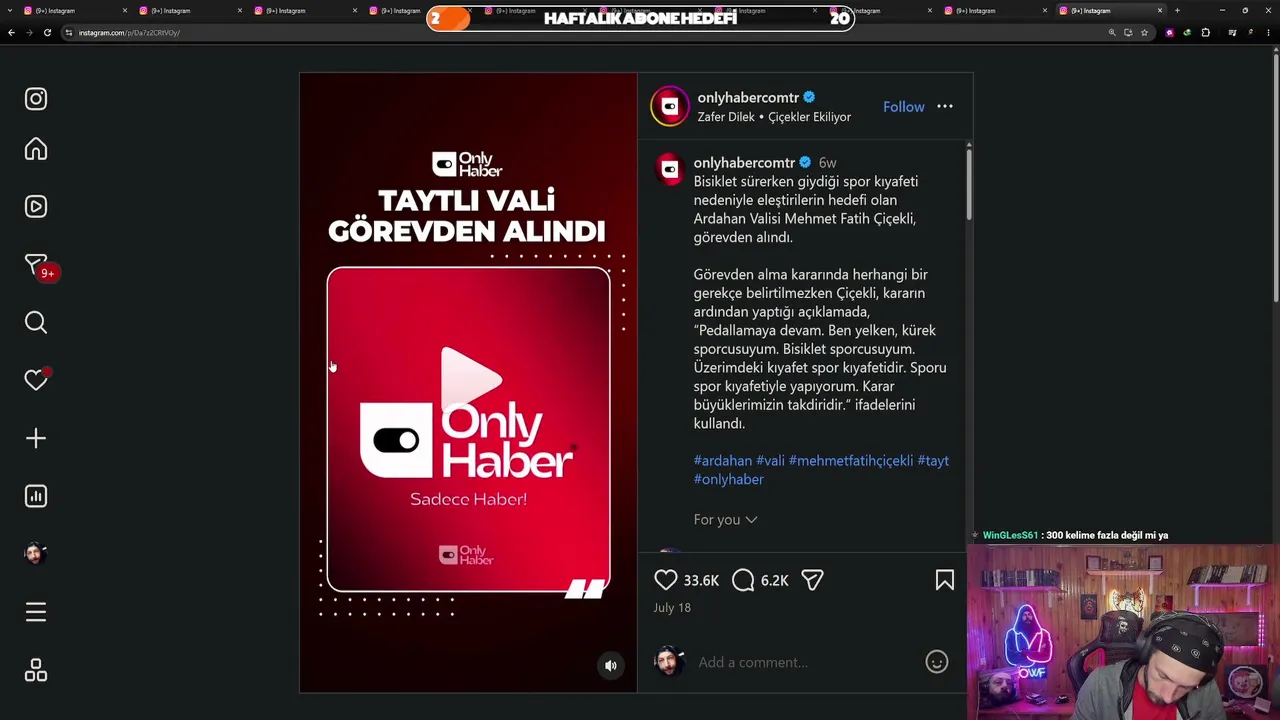Close the active Instagram tab
The height and width of the screenshot is (720, 1280).
pyautogui.click(x=1160, y=11)
